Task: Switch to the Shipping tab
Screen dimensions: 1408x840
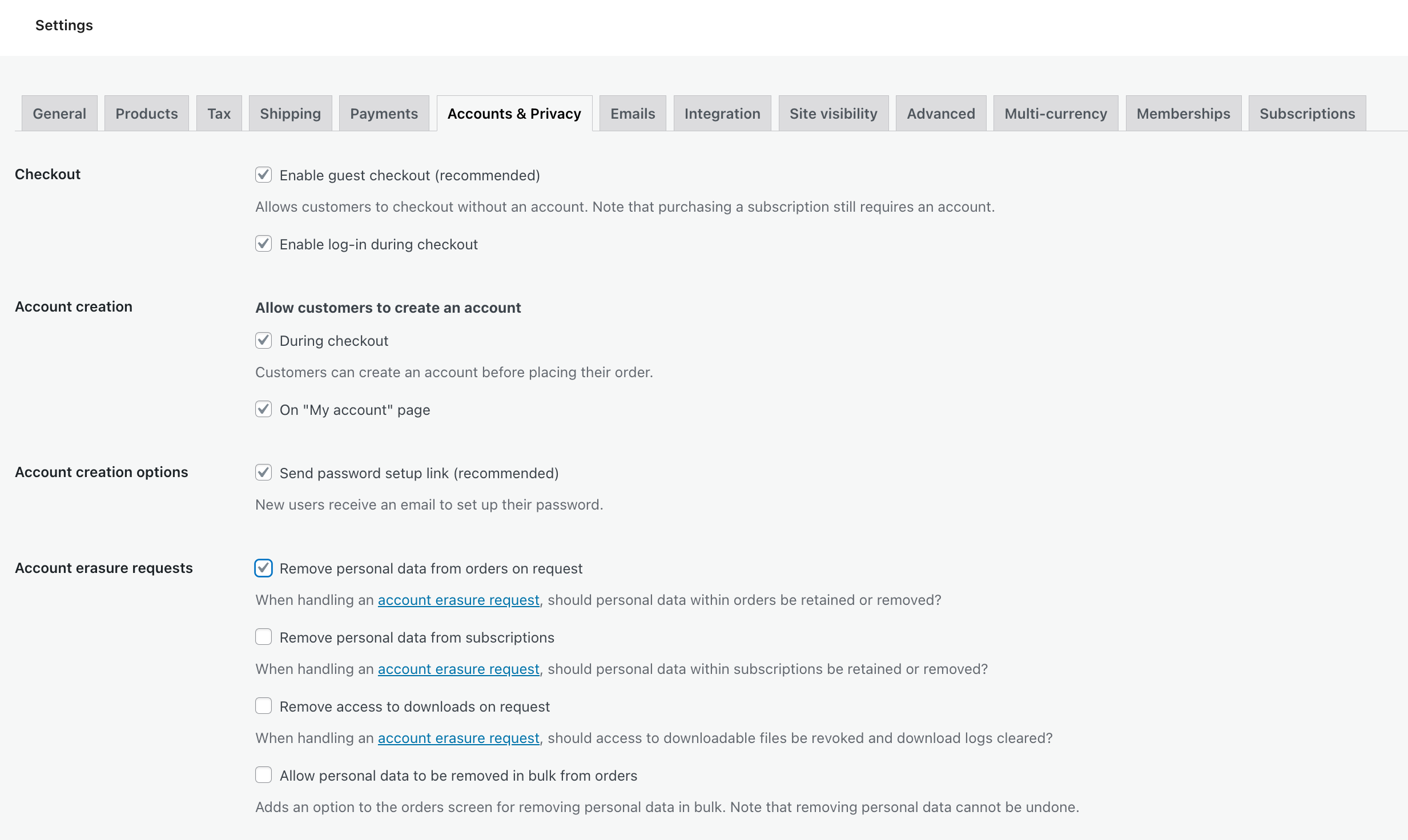Action: 290,113
